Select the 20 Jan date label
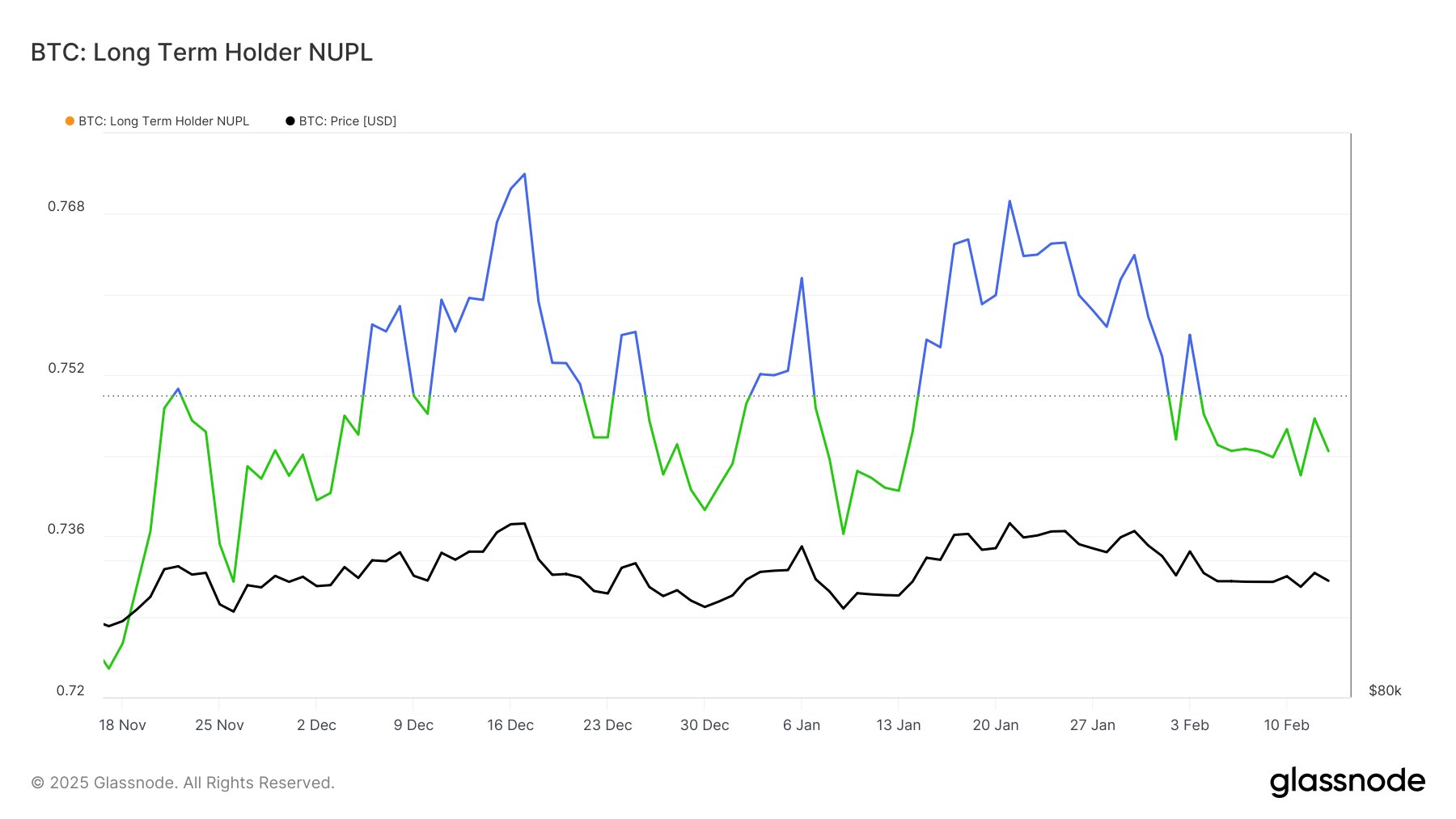This screenshot has height=819, width=1456. pos(996,725)
